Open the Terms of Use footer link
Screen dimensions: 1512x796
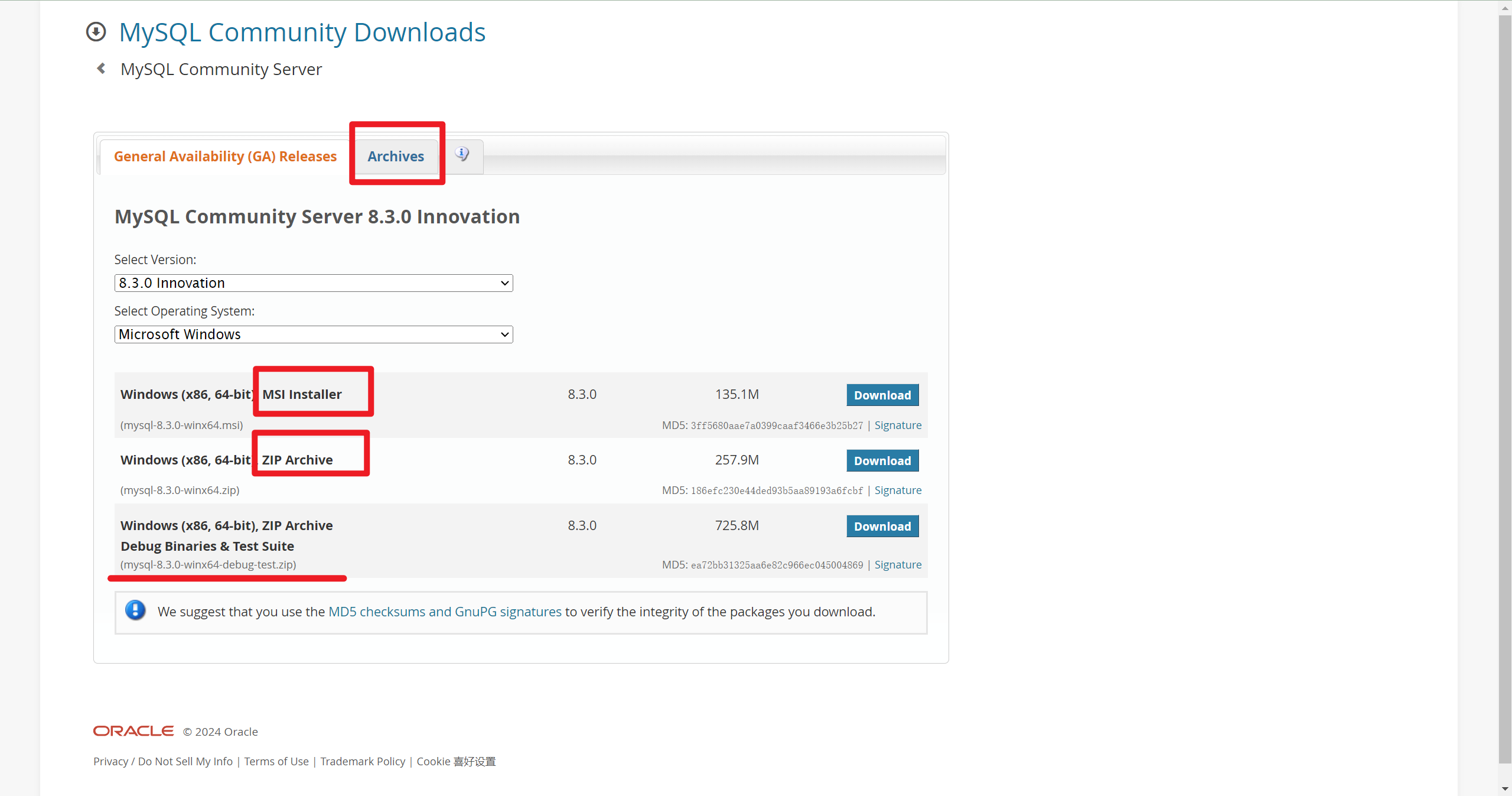click(x=276, y=761)
